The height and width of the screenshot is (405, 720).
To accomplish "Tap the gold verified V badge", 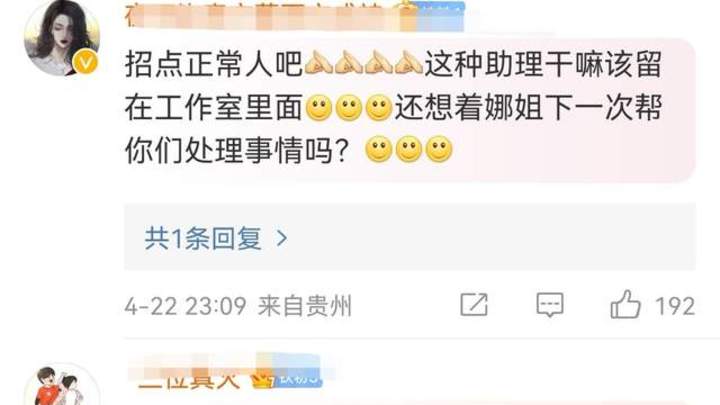I will 86,62.
